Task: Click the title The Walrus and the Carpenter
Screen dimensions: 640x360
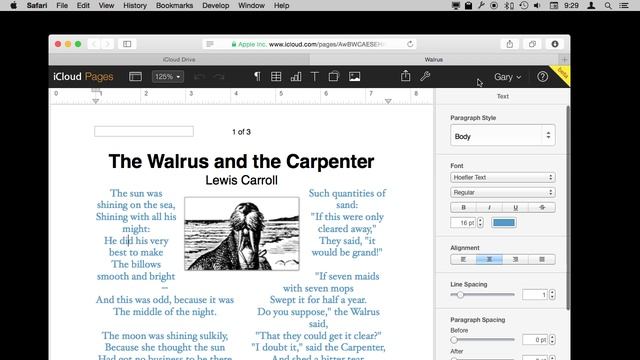Action: pyautogui.click(x=241, y=161)
